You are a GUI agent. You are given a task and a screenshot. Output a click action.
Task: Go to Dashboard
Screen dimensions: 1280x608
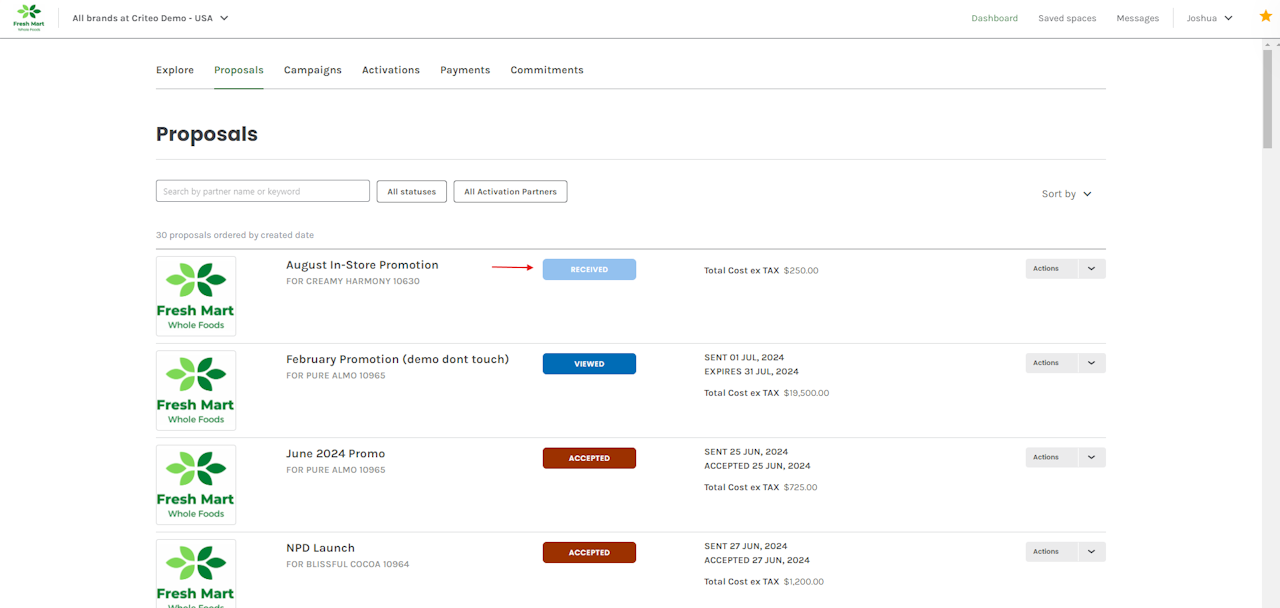click(x=994, y=18)
